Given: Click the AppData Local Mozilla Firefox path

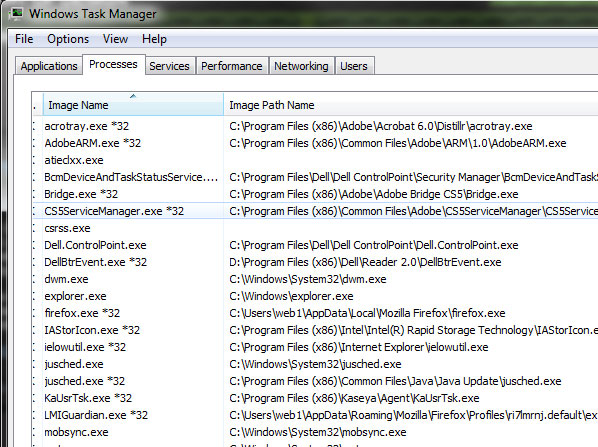Looking at the screenshot, I should click(367, 313).
